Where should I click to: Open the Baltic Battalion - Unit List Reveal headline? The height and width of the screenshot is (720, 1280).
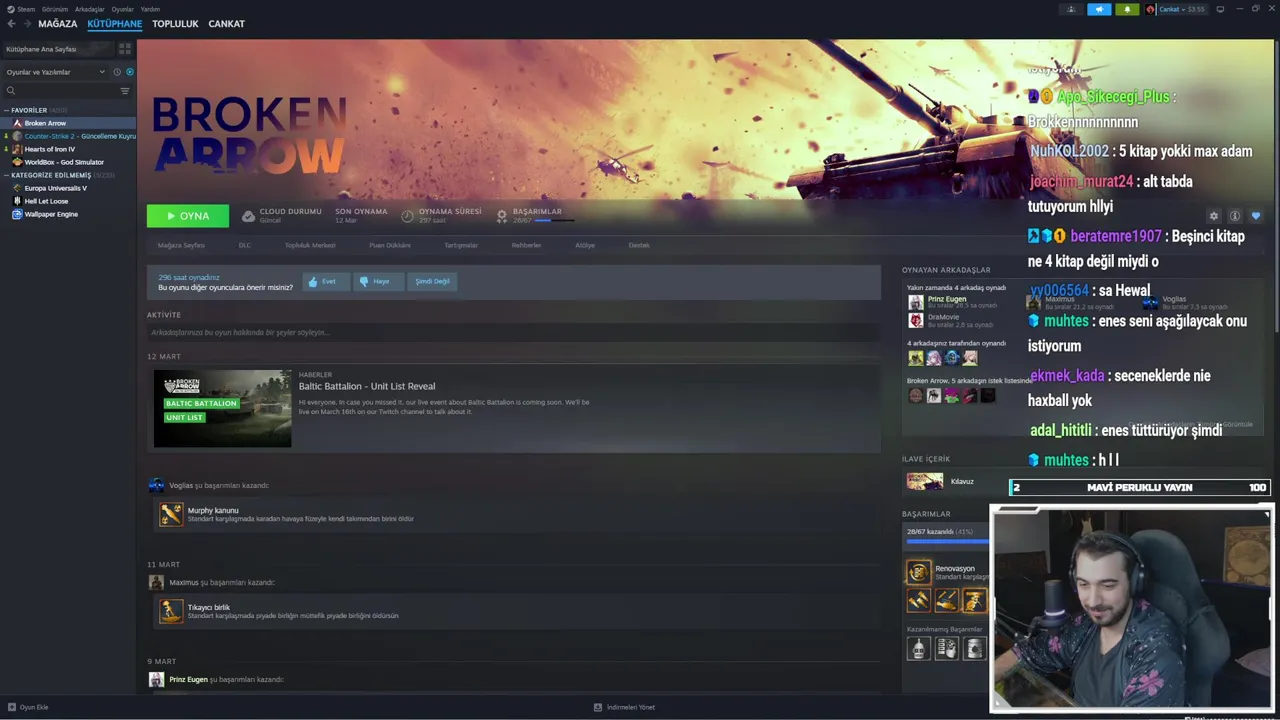coord(367,386)
